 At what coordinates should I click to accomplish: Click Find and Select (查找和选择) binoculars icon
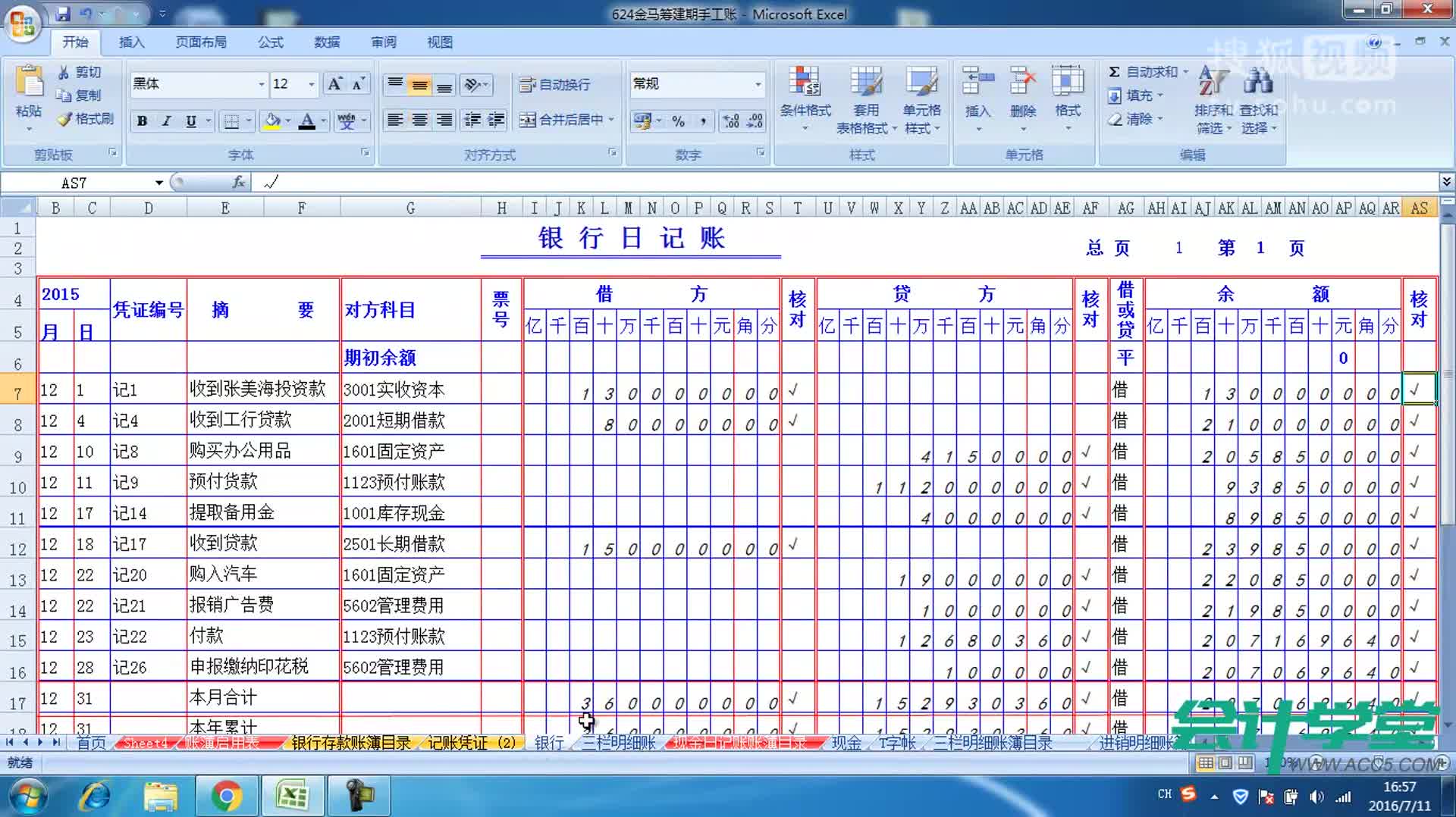[1257, 85]
